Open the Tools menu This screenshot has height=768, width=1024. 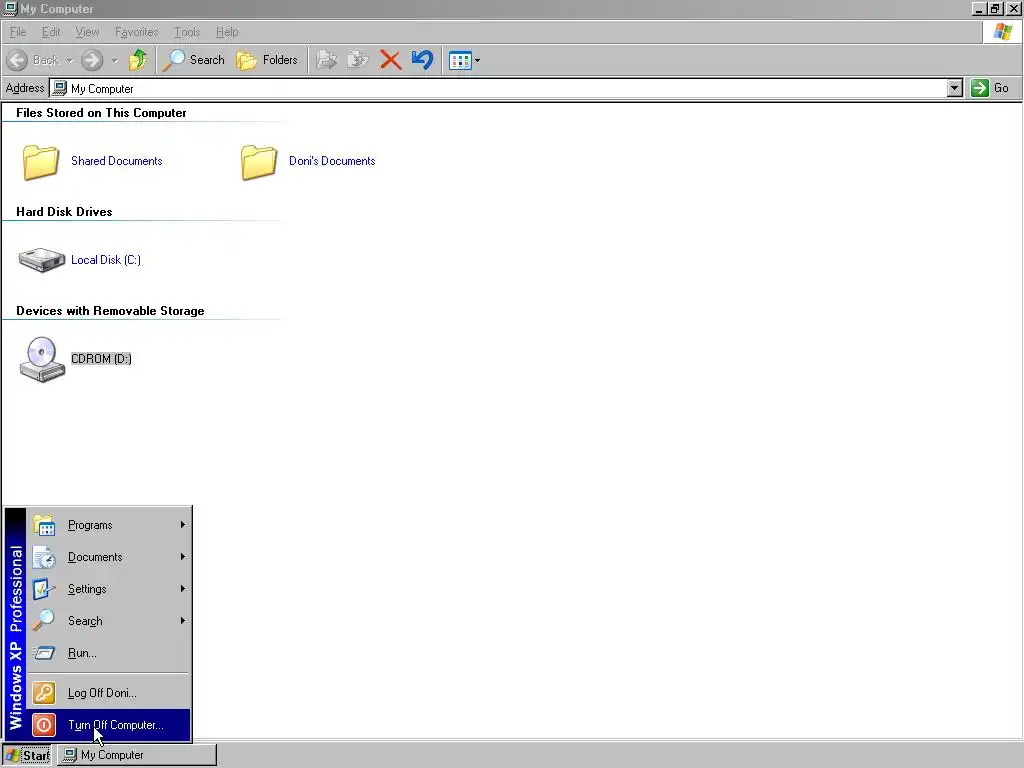click(187, 31)
